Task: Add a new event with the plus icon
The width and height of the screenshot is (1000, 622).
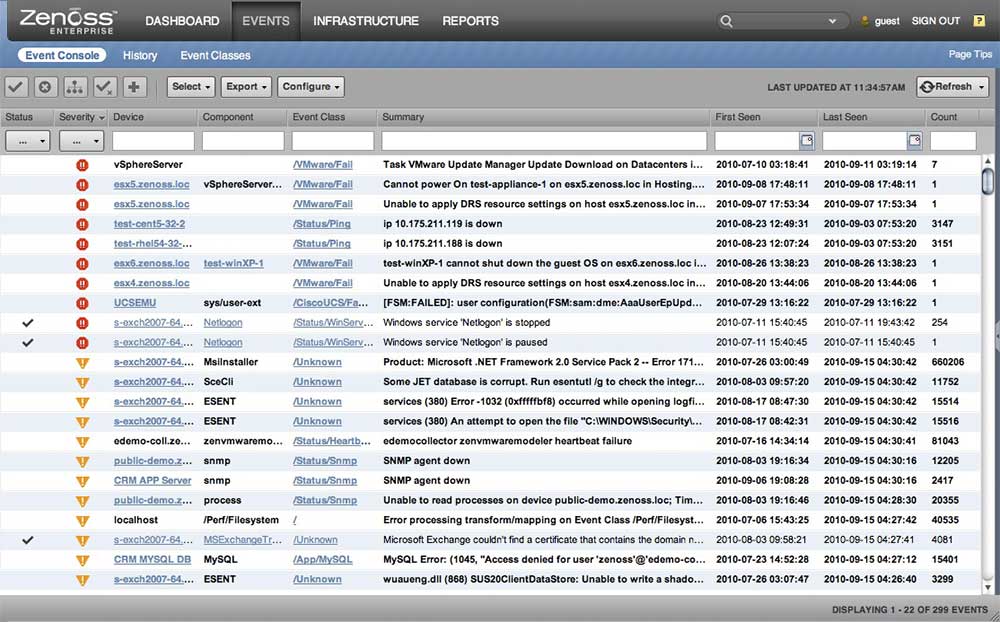Action: point(134,87)
